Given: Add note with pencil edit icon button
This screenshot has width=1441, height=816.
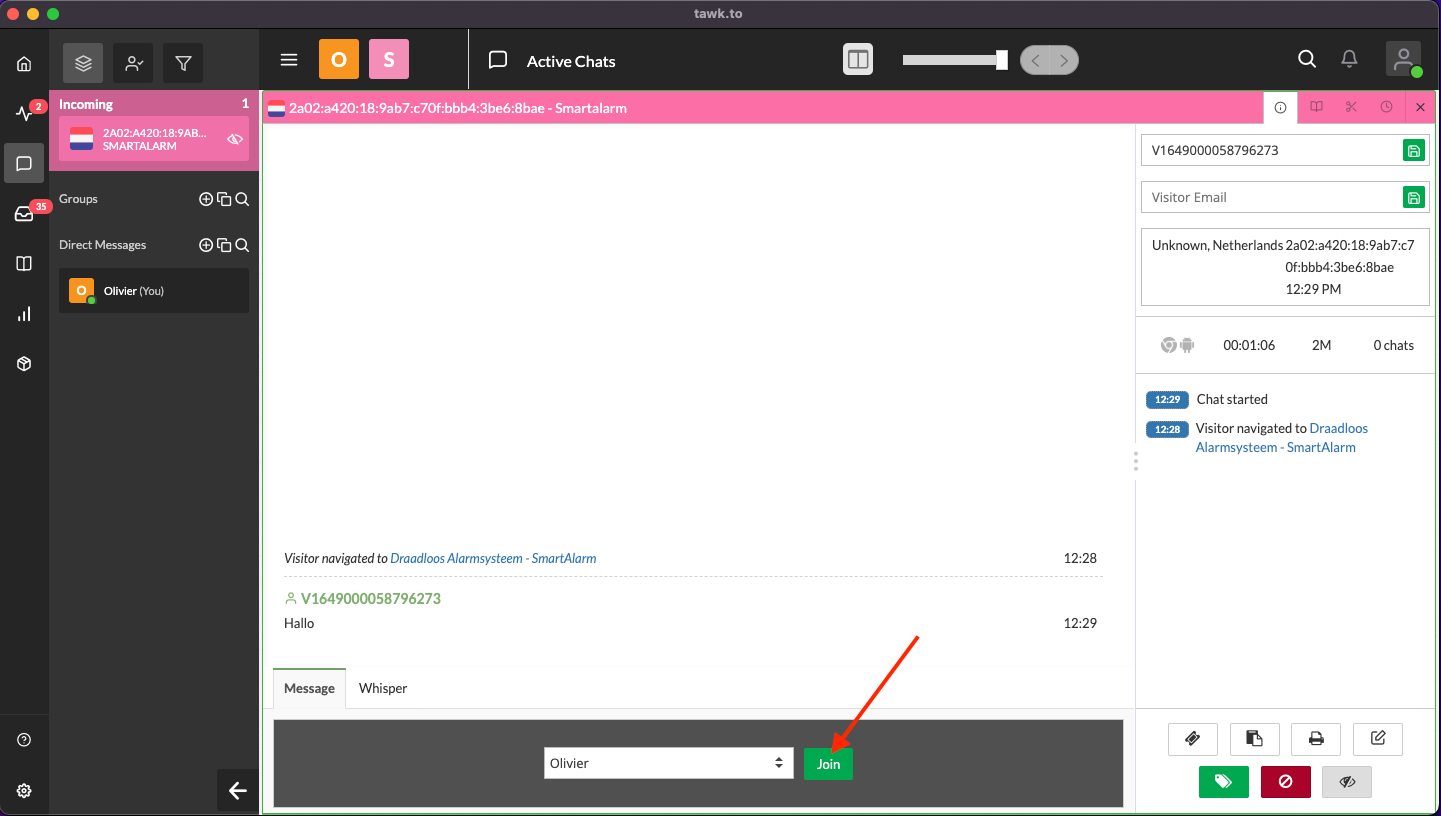Looking at the screenshot, I should (x=1378, y=738).
